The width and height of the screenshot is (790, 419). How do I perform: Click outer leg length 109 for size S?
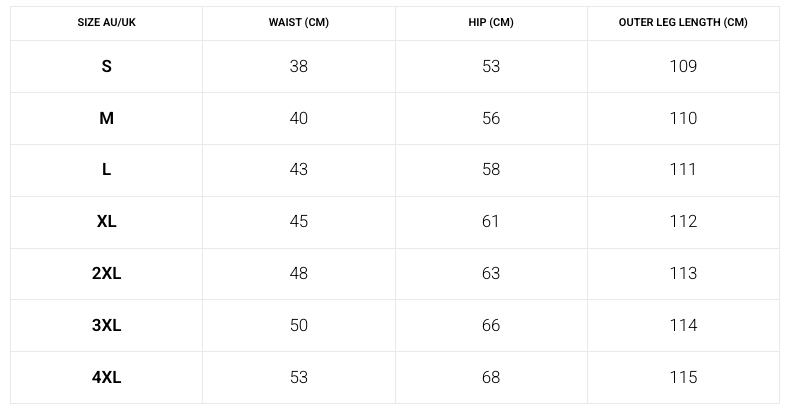tap(683, 66)
